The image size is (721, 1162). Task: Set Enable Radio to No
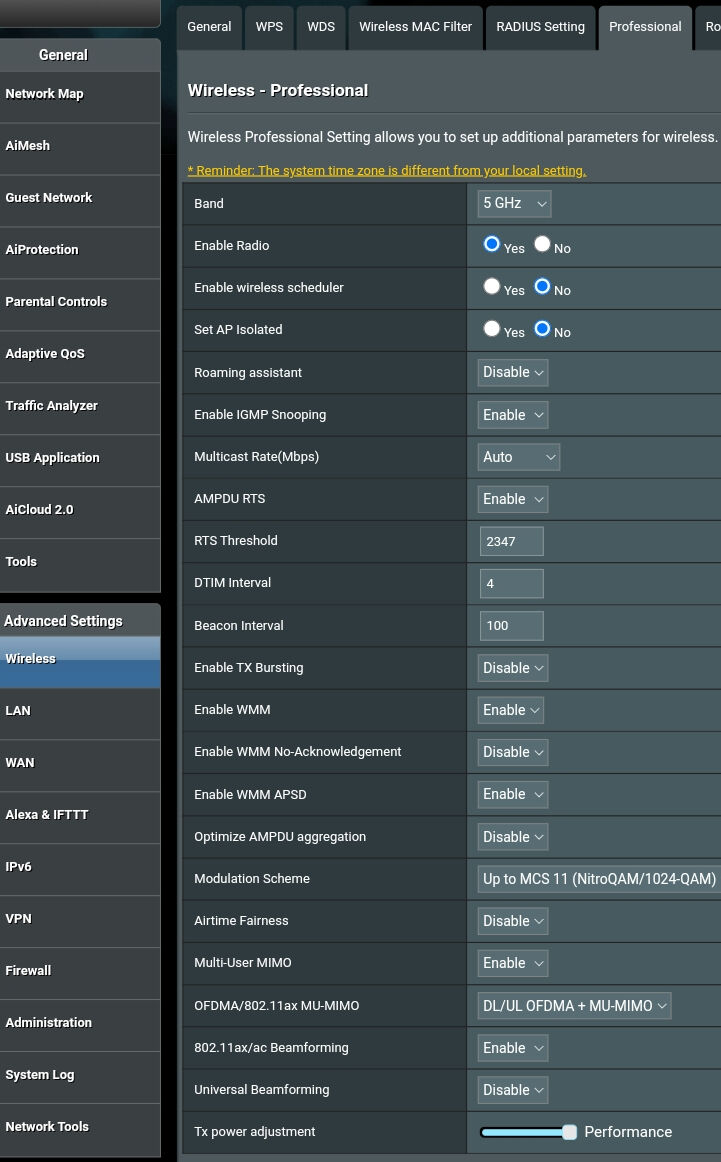pos(542,244)
